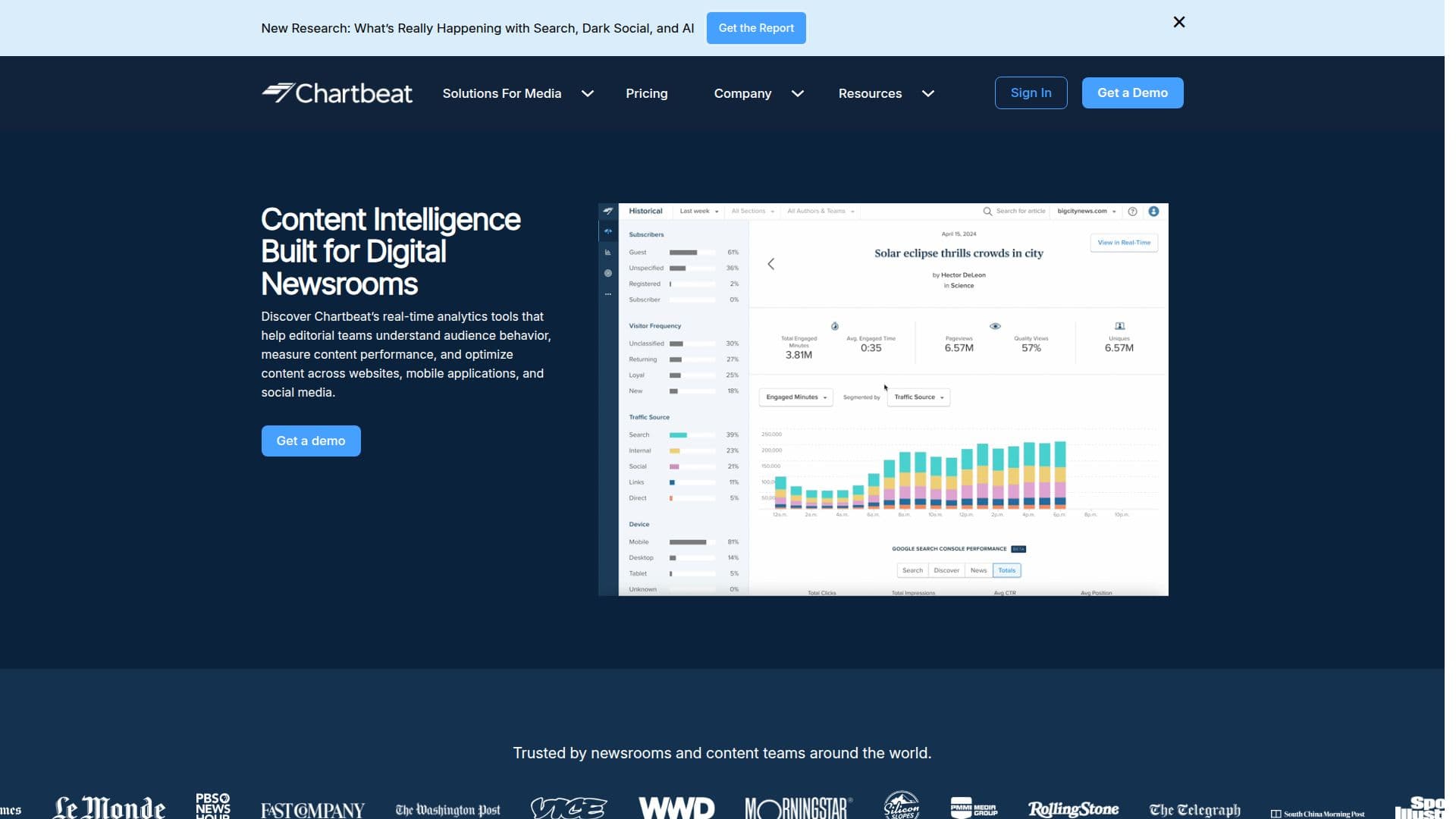
Task: Click The Telegraph logo
Action: (1194, 810)
